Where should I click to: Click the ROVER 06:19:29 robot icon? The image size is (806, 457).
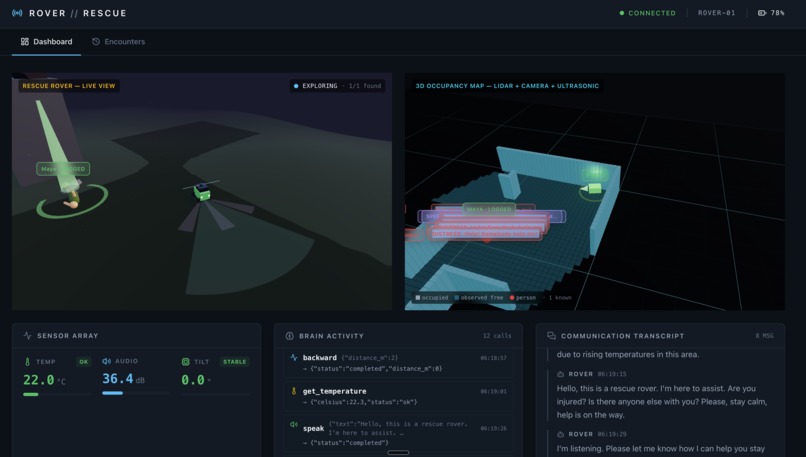click(561, 434)
